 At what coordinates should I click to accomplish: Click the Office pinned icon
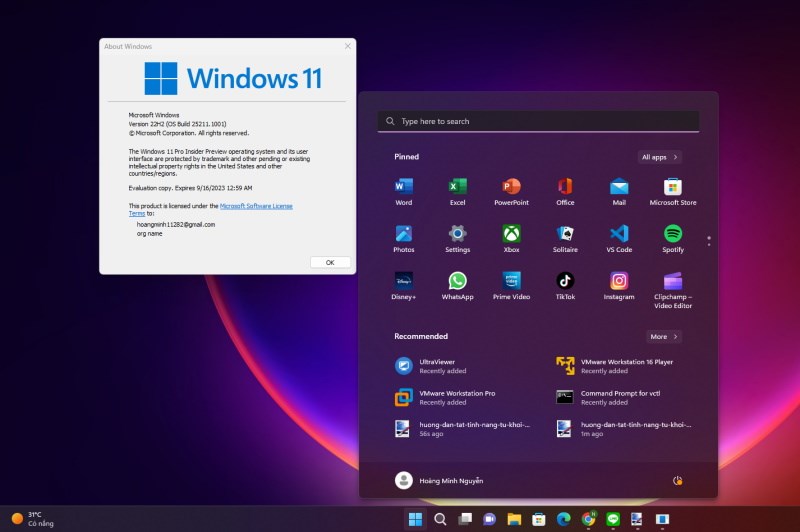tap(565, 191)
